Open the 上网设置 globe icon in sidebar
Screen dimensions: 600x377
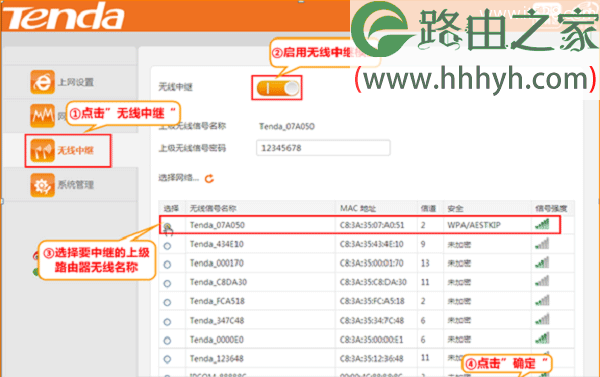[42, 82]
